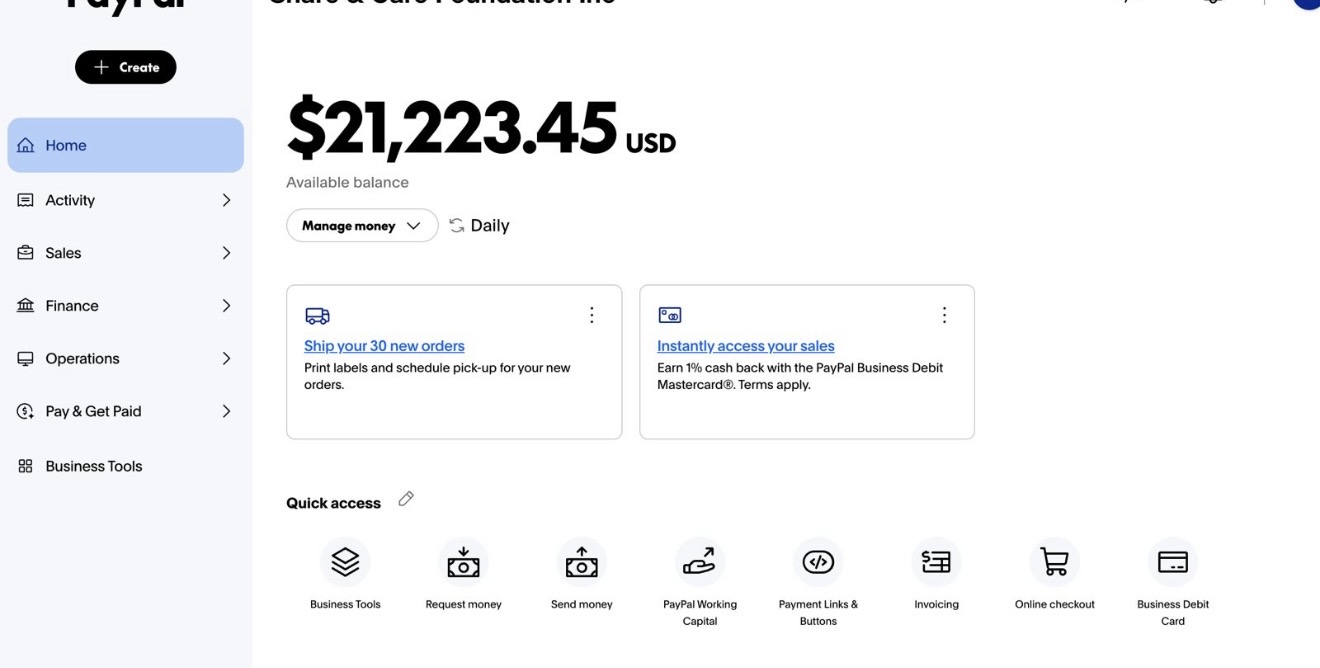This screenshot has width=1320, height=668.
Task: Open options menu on Instantly access card
Action: (944, 315)
